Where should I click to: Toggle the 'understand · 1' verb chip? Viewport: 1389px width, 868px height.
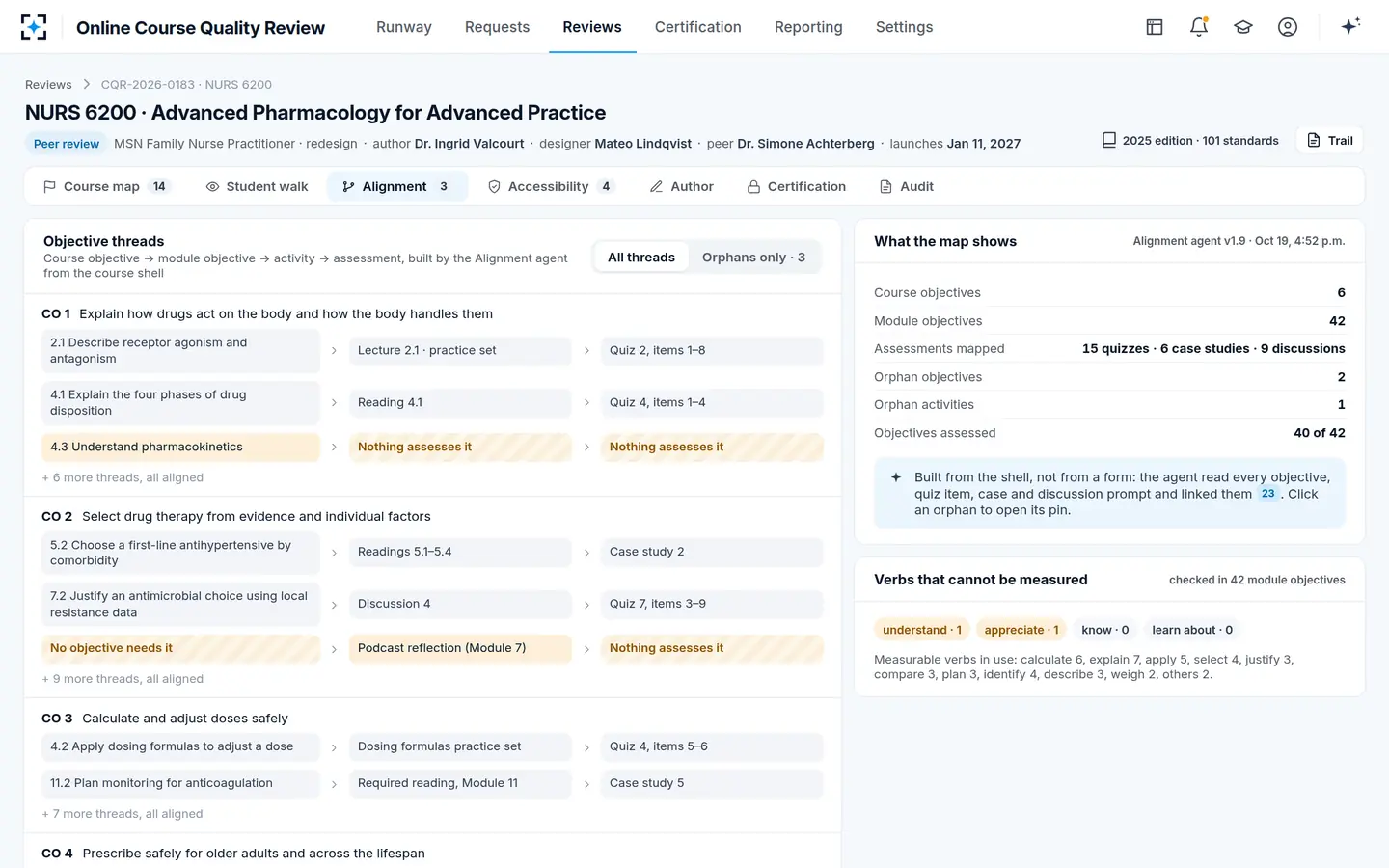coord(922,630)
